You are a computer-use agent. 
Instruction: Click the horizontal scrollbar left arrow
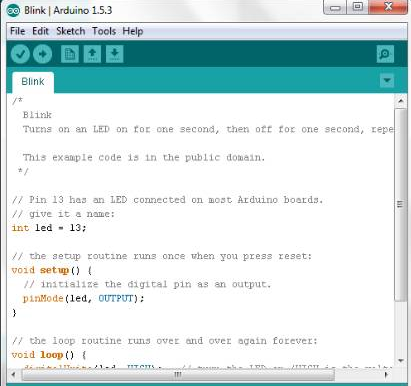point(14,374)
